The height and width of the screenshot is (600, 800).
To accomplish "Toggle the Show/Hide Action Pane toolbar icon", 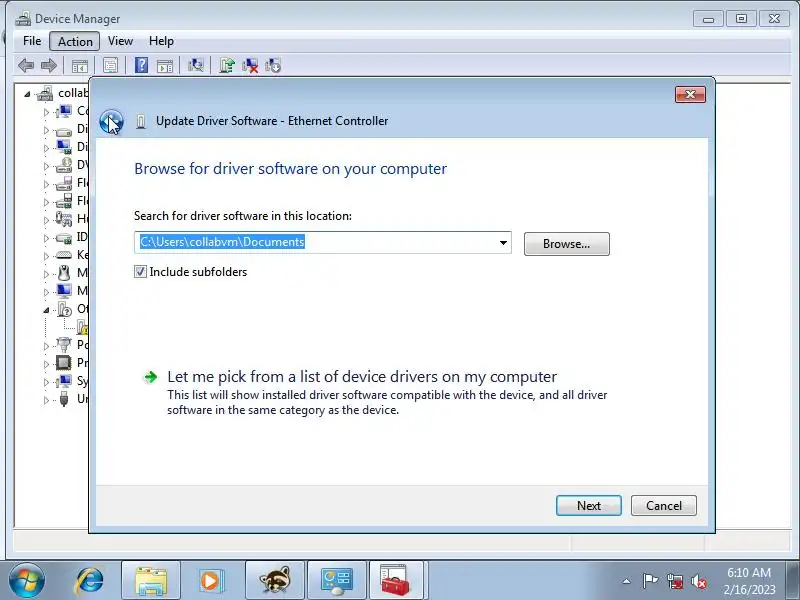I will coord(165,66).
